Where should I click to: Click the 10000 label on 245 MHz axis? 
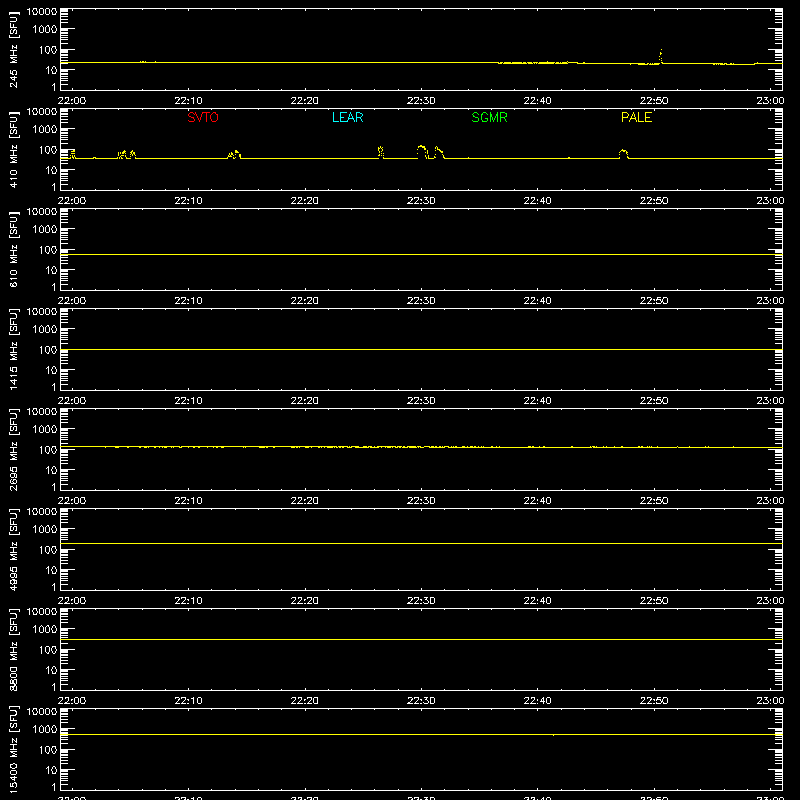(42, 12)
